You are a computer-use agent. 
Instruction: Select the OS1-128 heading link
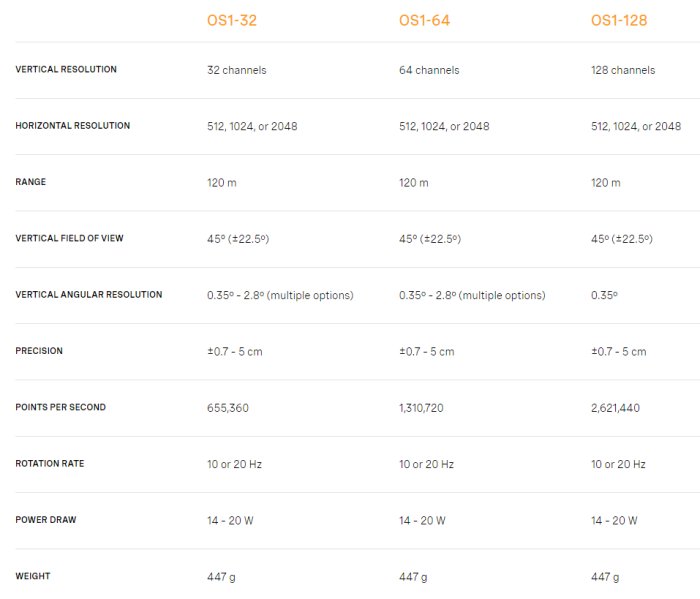(620, 20)
